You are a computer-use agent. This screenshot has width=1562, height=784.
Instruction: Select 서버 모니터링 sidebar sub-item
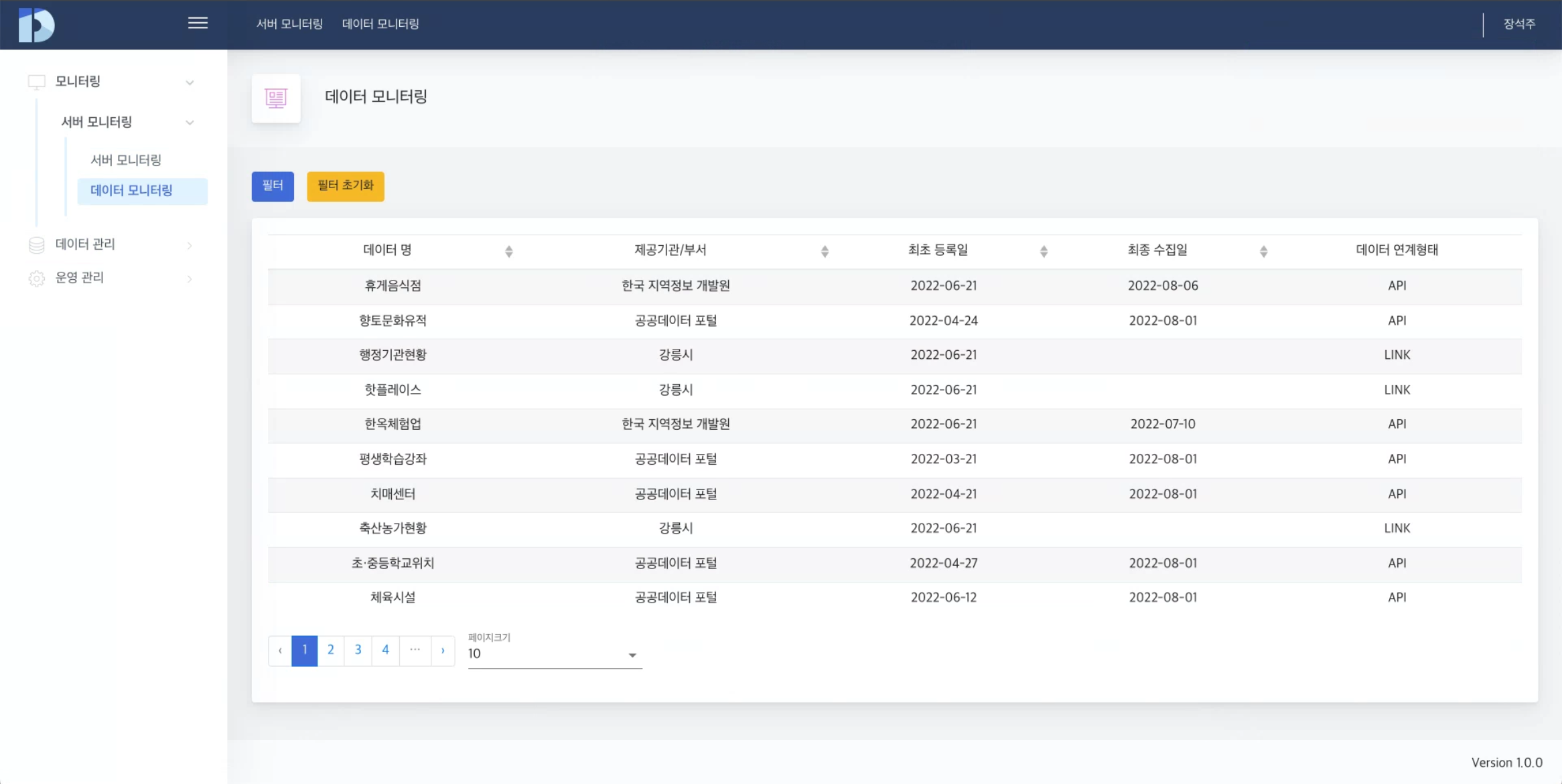click(x=126, y=160)
